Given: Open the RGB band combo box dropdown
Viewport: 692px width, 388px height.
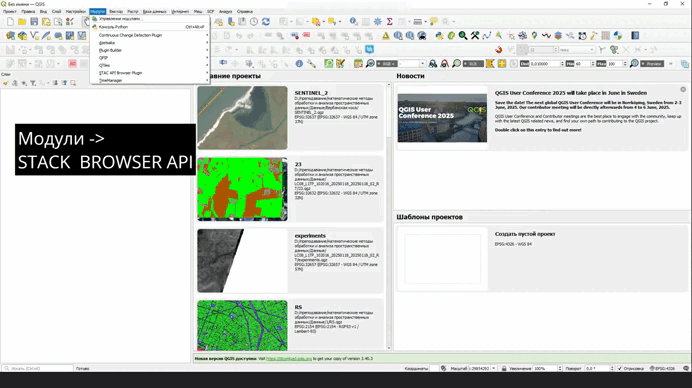Looking at the screenshot, I should (x=422, y=64).
